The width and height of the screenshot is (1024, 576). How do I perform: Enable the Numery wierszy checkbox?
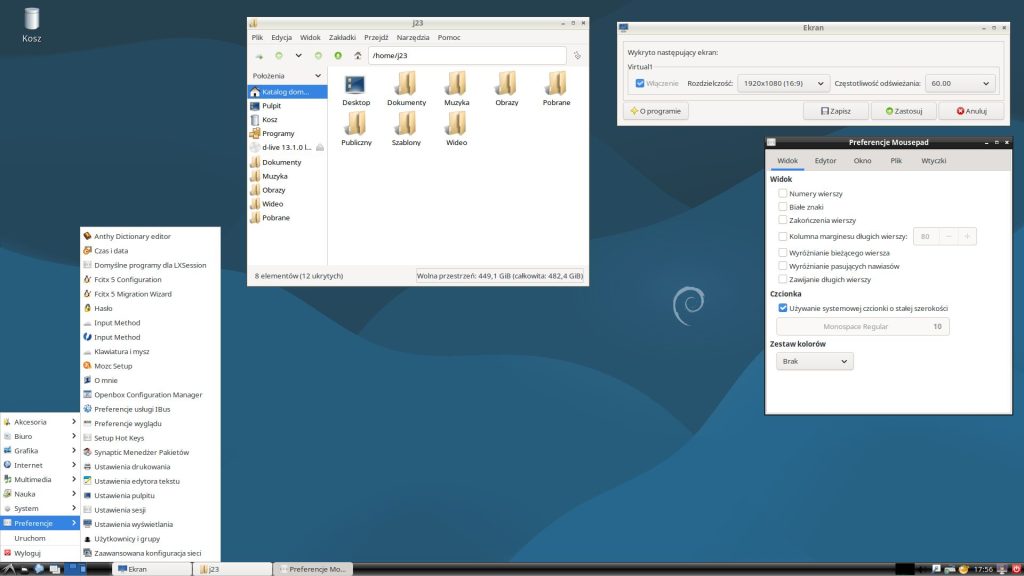[783, 193]
